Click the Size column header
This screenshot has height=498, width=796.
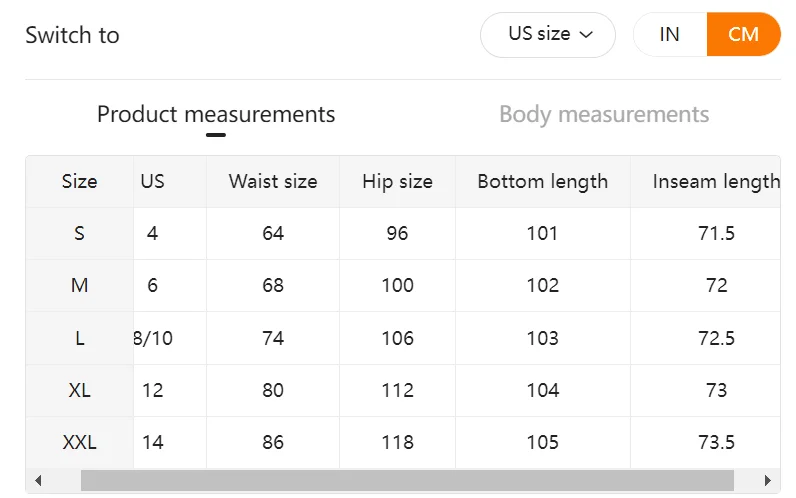pos(79,182)
